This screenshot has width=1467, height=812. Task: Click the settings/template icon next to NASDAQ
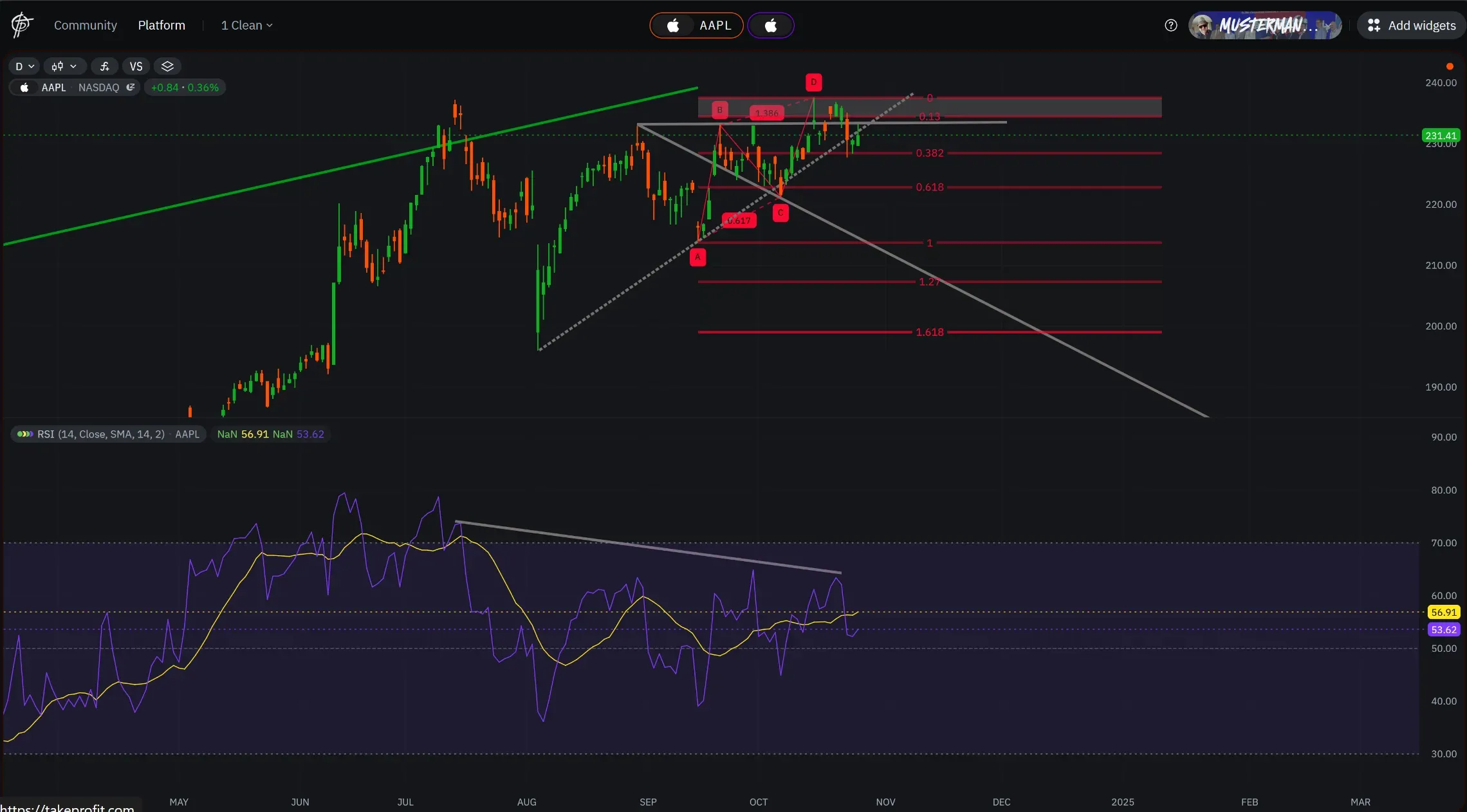pos(131,87)
